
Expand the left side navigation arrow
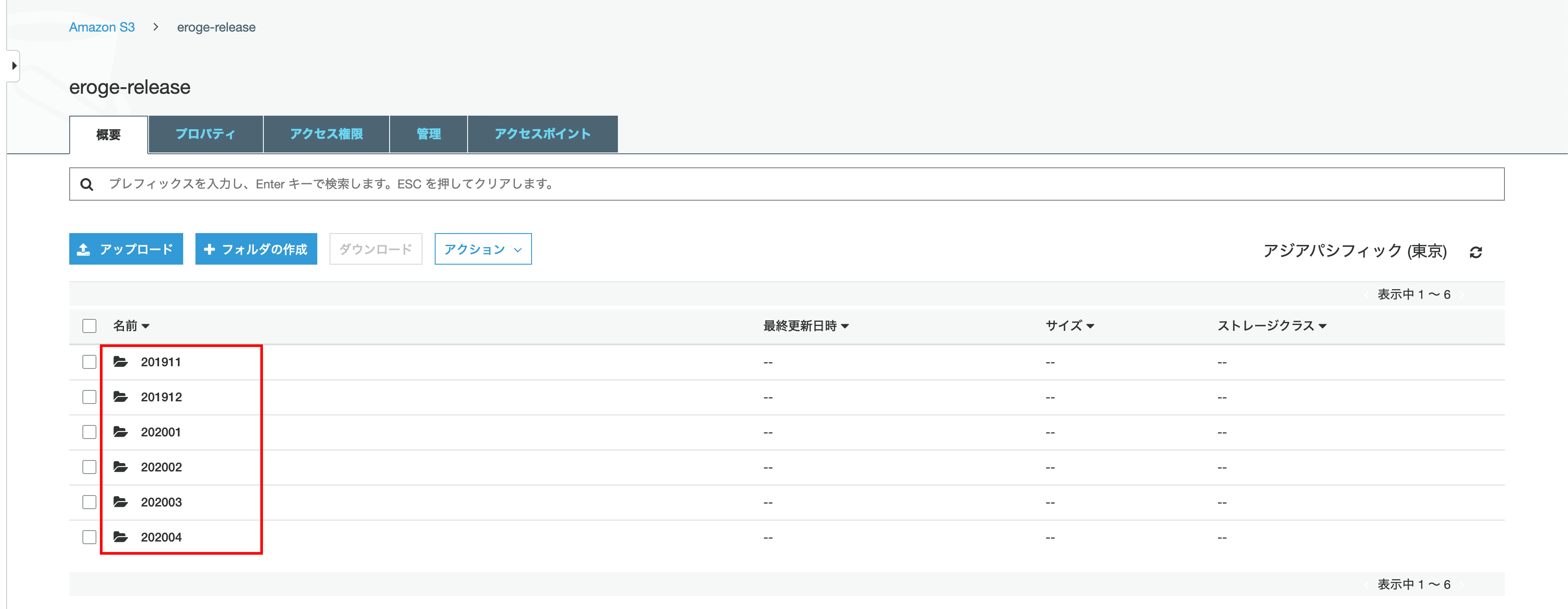click(x=14, y=66)
